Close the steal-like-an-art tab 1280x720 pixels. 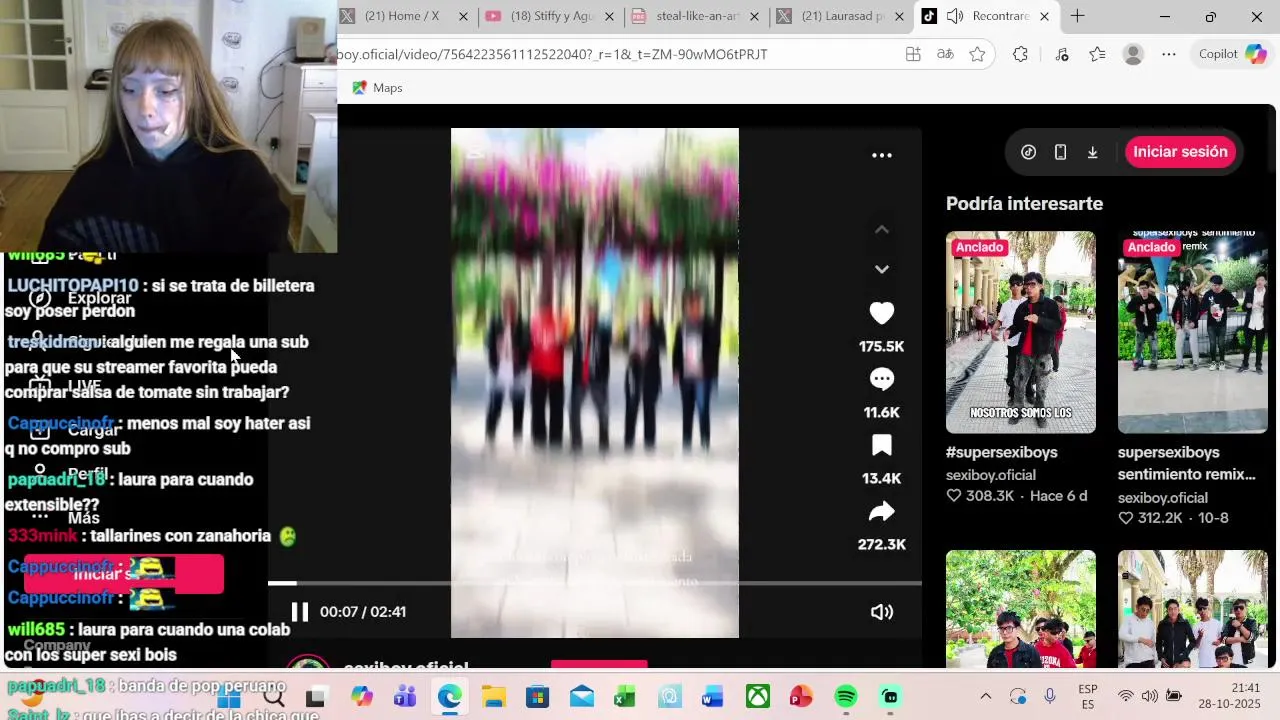(754, 16)
